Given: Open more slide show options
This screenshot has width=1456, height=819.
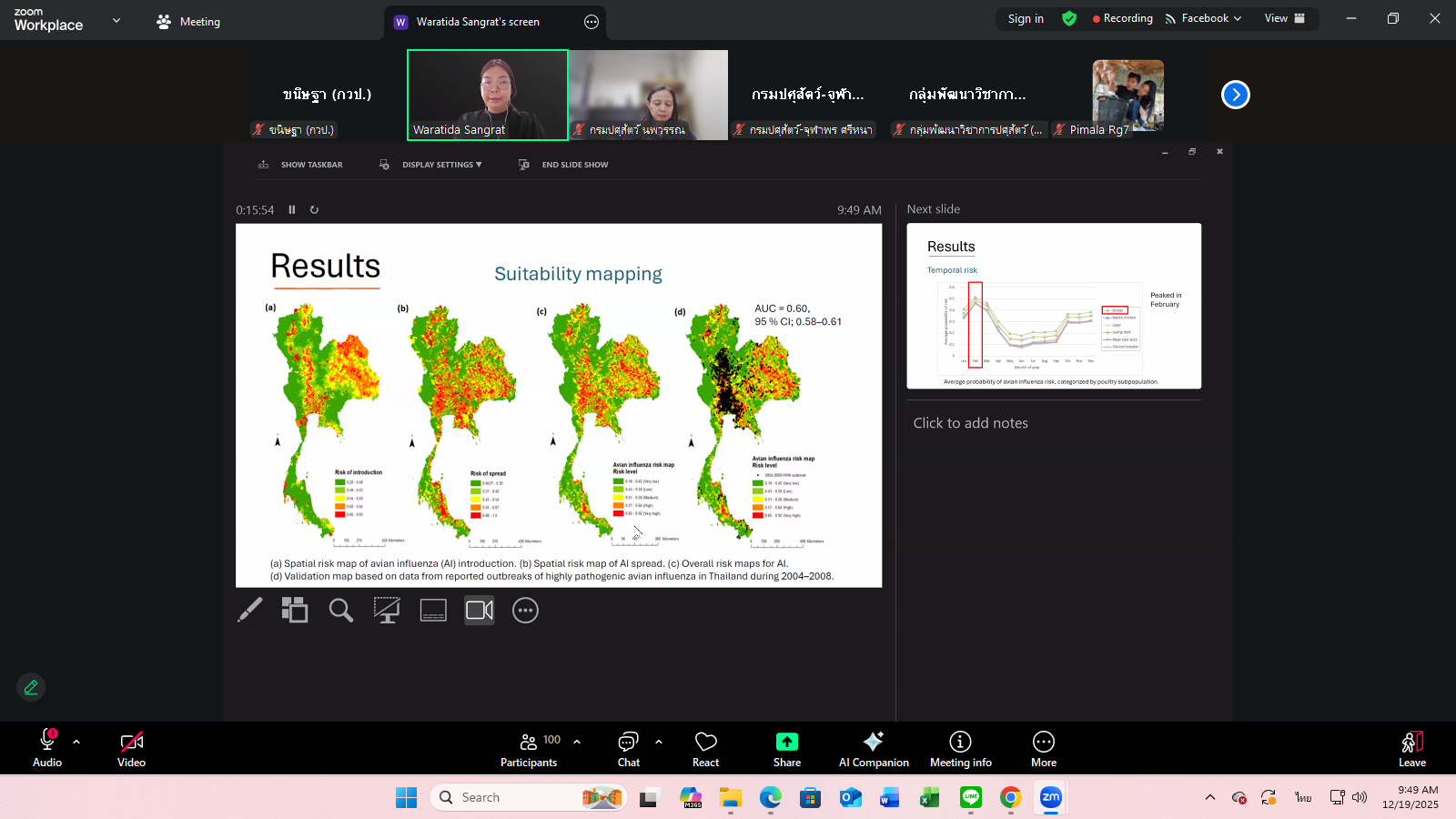Looking at the screenshot, I should (x=526, y=611).
